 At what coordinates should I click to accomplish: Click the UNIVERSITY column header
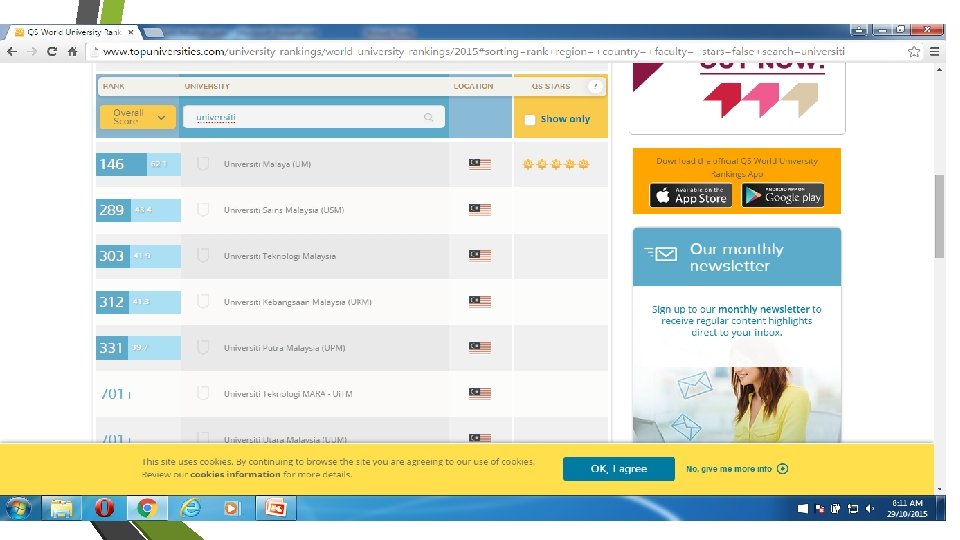point(207,86)
